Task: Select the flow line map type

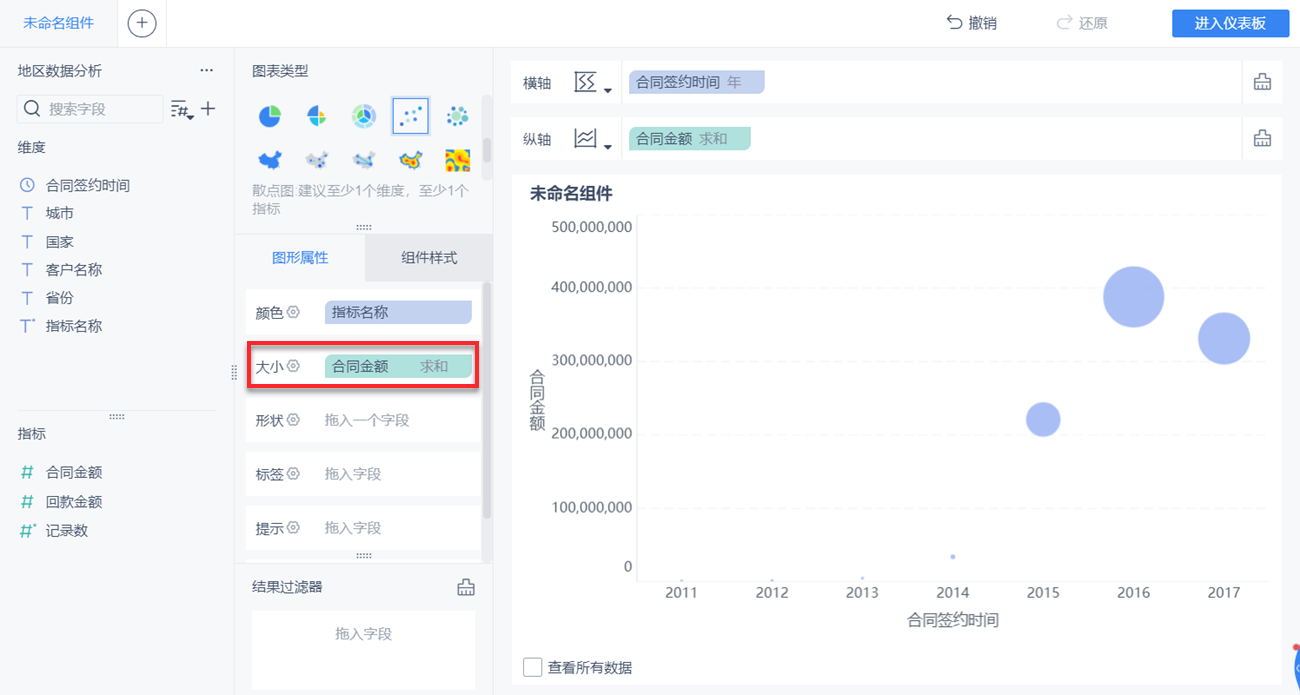Action: 364,160
